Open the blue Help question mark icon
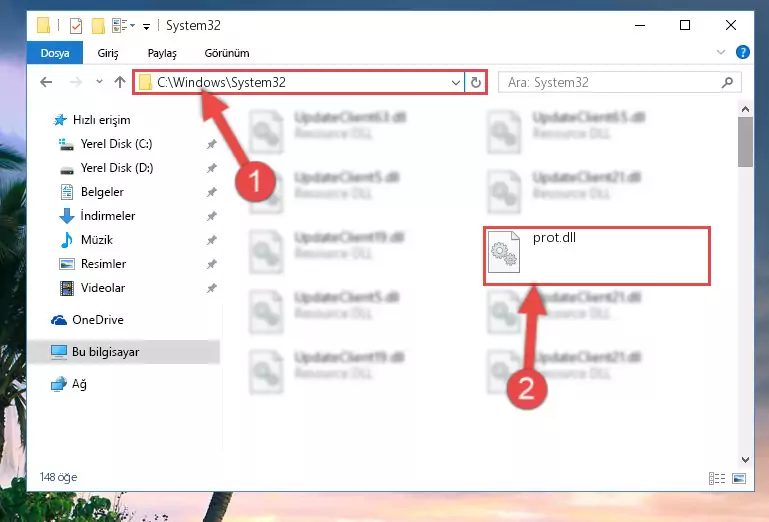This screenshot has width=769, height=522. pos(743,52)
